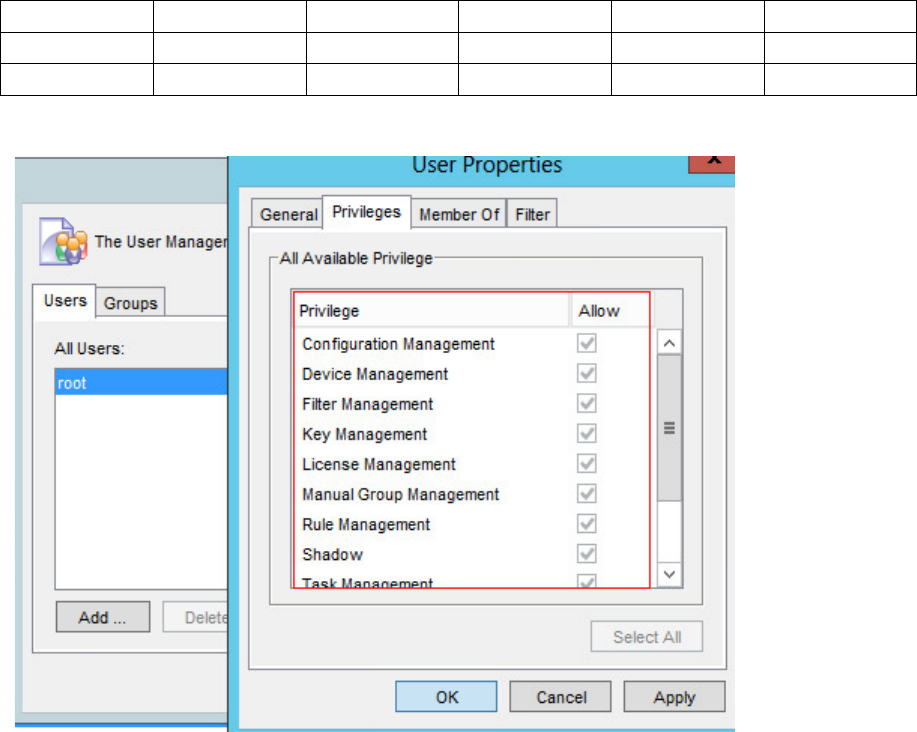Image resolution: width=917 pixels, height=732 pixels.
Task: Click the Cancel button
Action: pos(561,697)
